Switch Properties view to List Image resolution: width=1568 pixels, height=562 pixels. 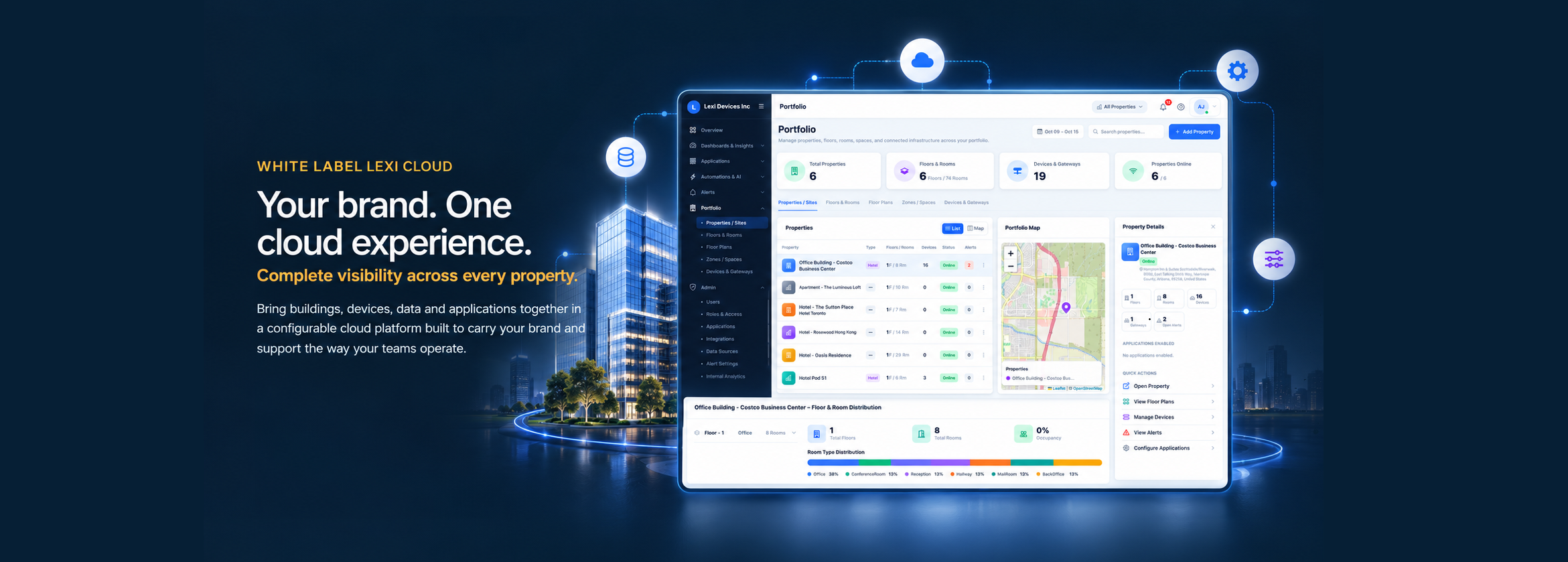(952, 228)
